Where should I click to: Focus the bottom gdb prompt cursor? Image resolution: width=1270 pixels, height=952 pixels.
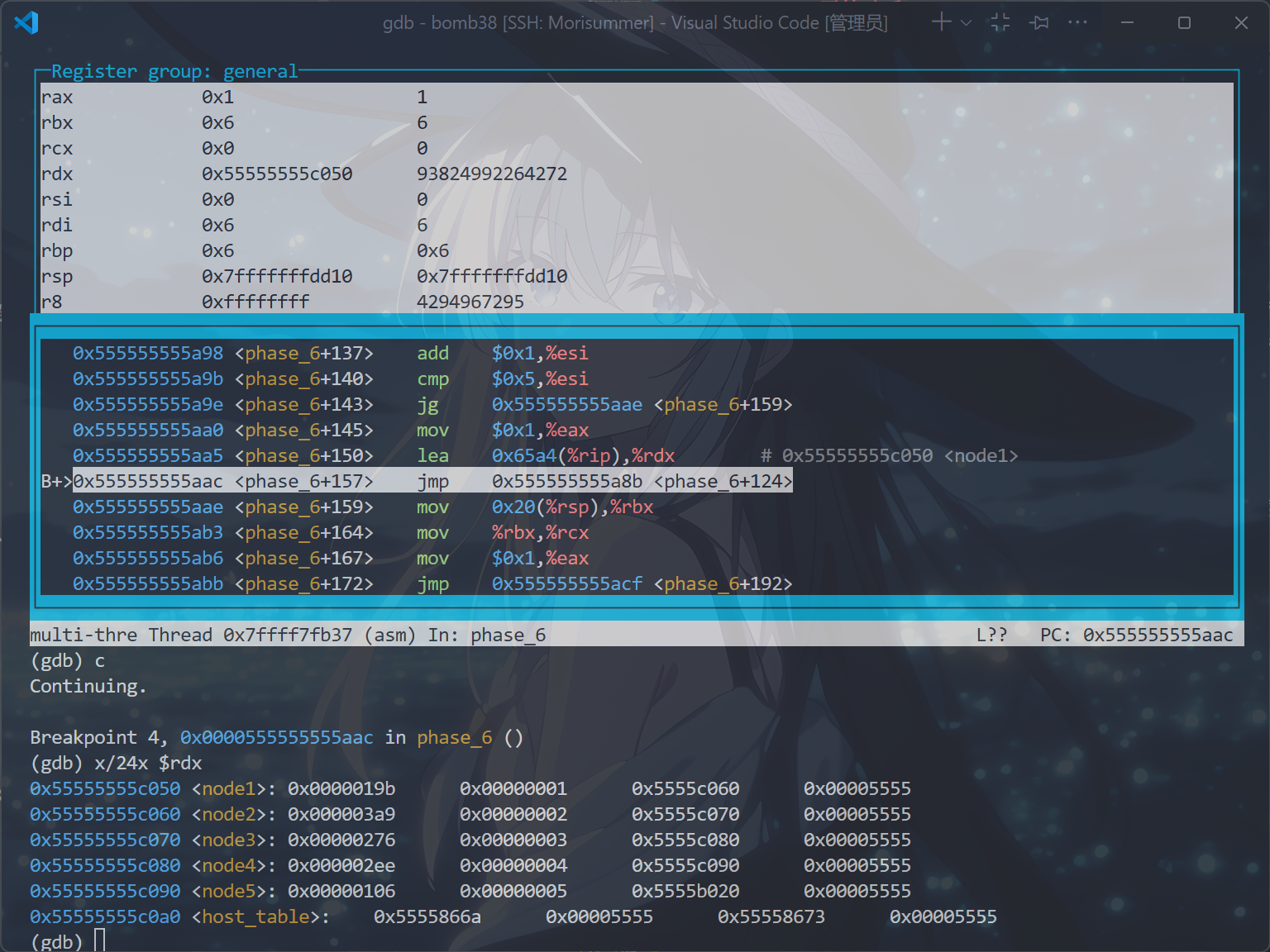click(x=100, y=940)
